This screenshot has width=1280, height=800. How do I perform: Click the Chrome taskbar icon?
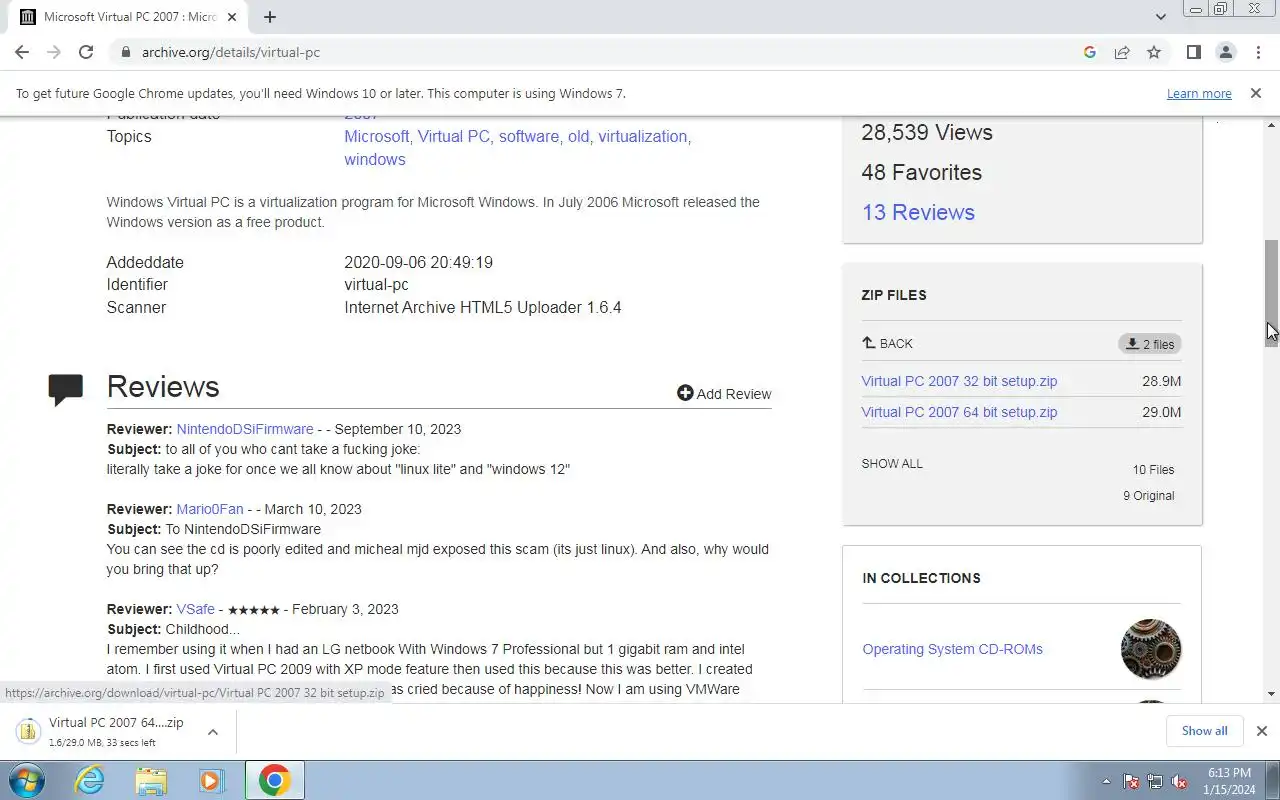(274, 781)
